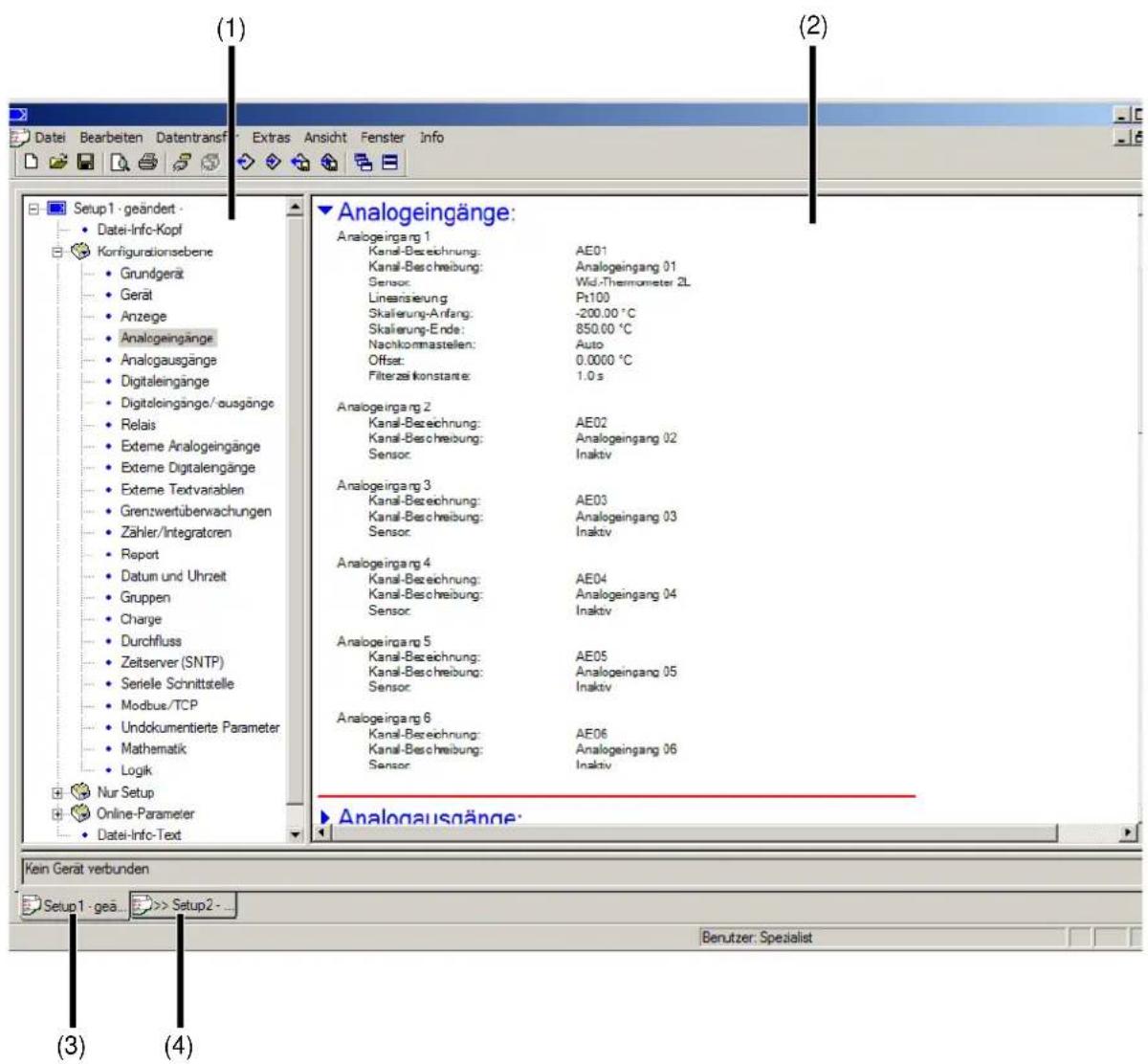The width and height of the screenshot is (1148, 1064).
Task: Select Mathematik in the tree
Action: (153, 749)
